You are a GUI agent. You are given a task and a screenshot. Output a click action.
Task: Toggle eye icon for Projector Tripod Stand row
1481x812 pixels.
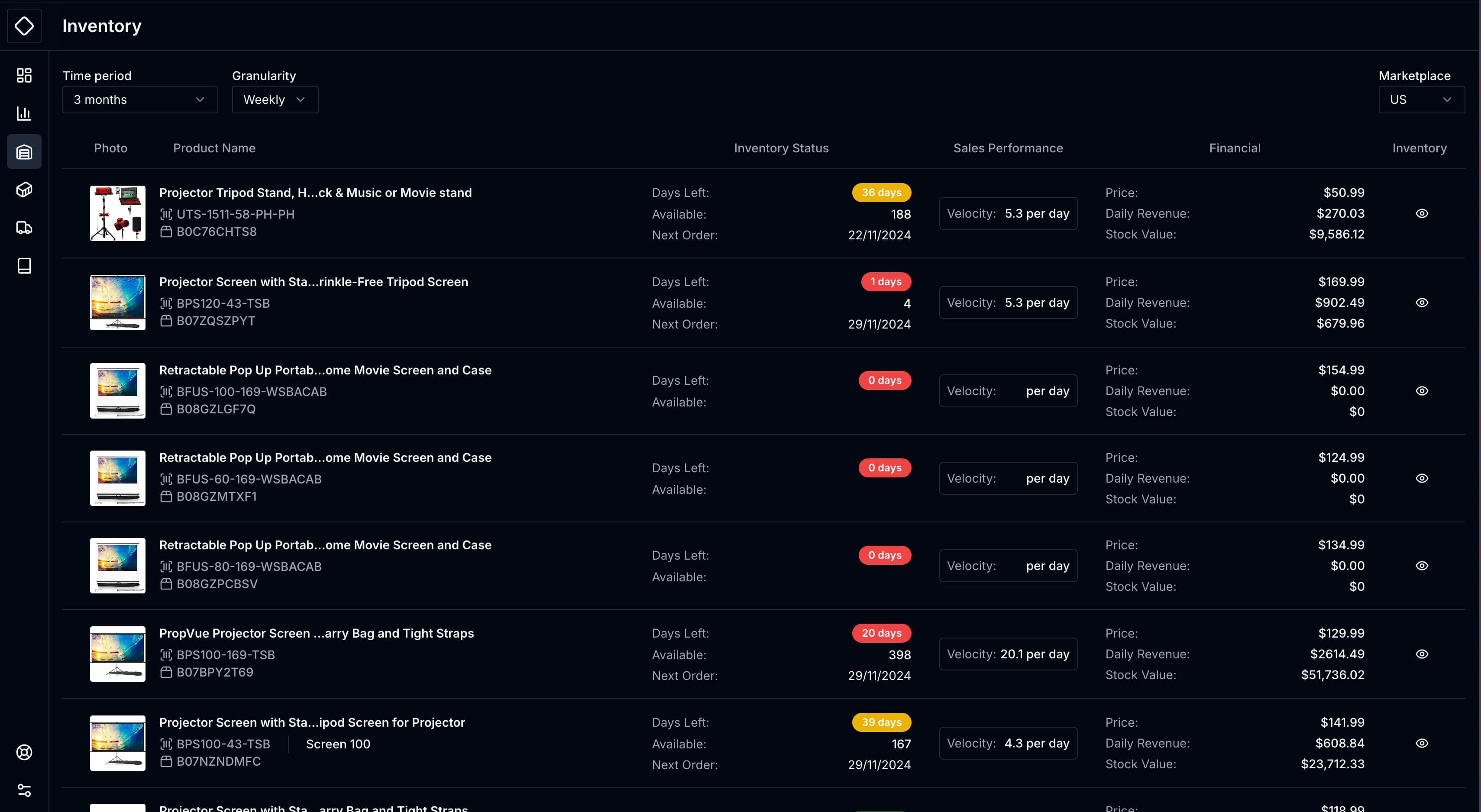coord(1422,213)
